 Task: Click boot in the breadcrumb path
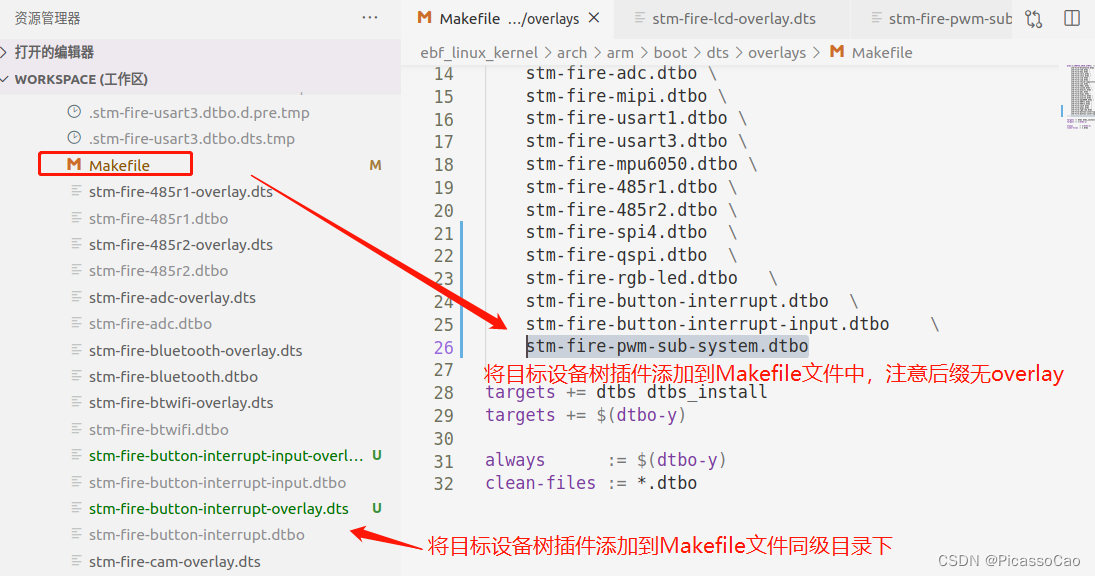[x=670, y=52]
